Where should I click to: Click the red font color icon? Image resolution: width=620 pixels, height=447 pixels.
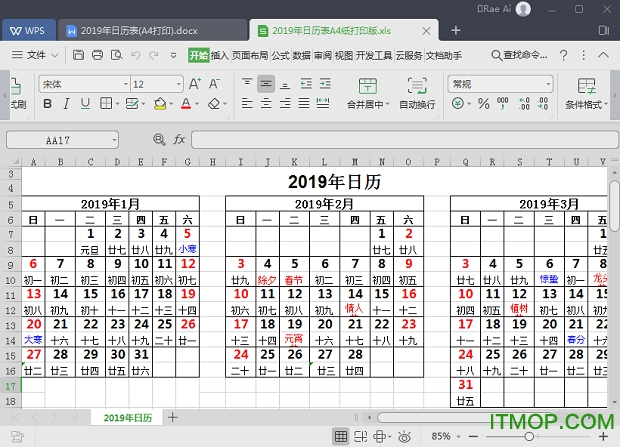tap(186, 104)
